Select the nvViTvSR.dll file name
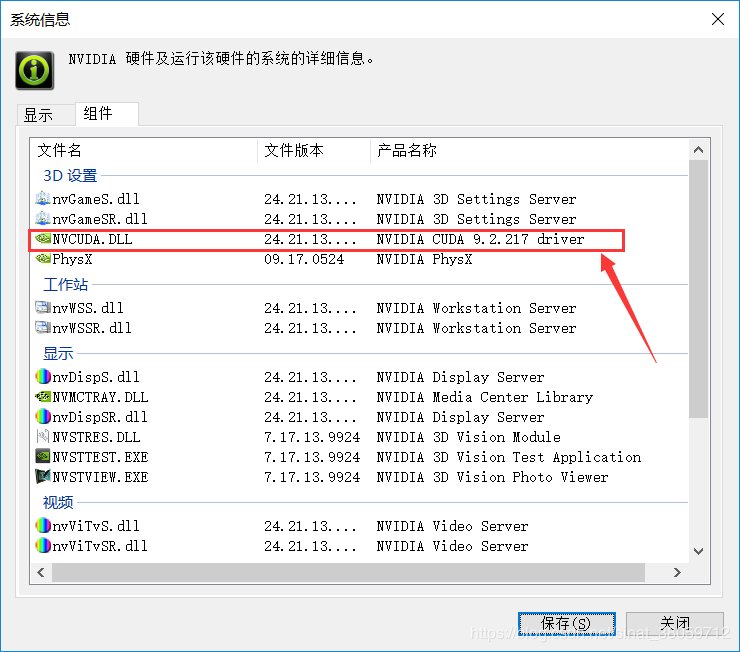This screenshot has width=740, height=652. (100, 546)
